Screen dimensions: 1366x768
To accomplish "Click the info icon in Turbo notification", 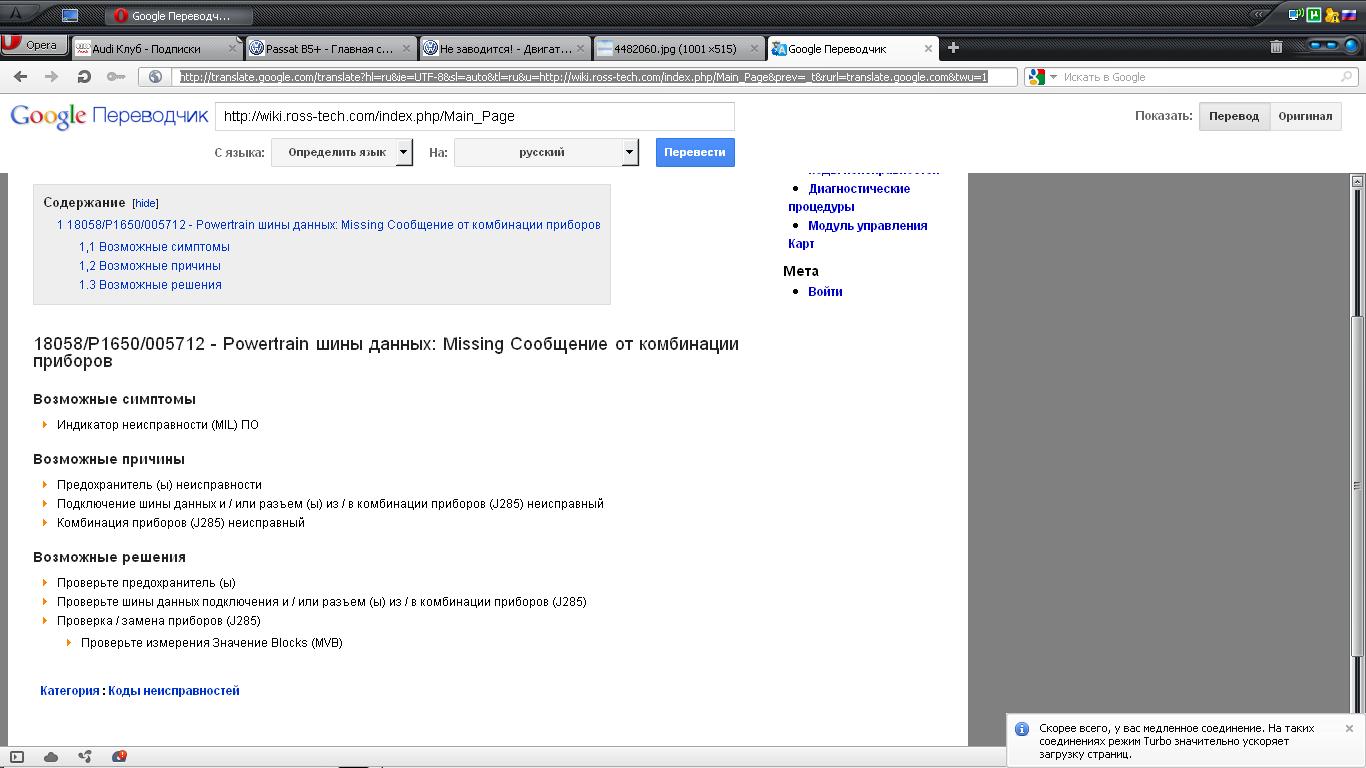I will pos(1022,729).
